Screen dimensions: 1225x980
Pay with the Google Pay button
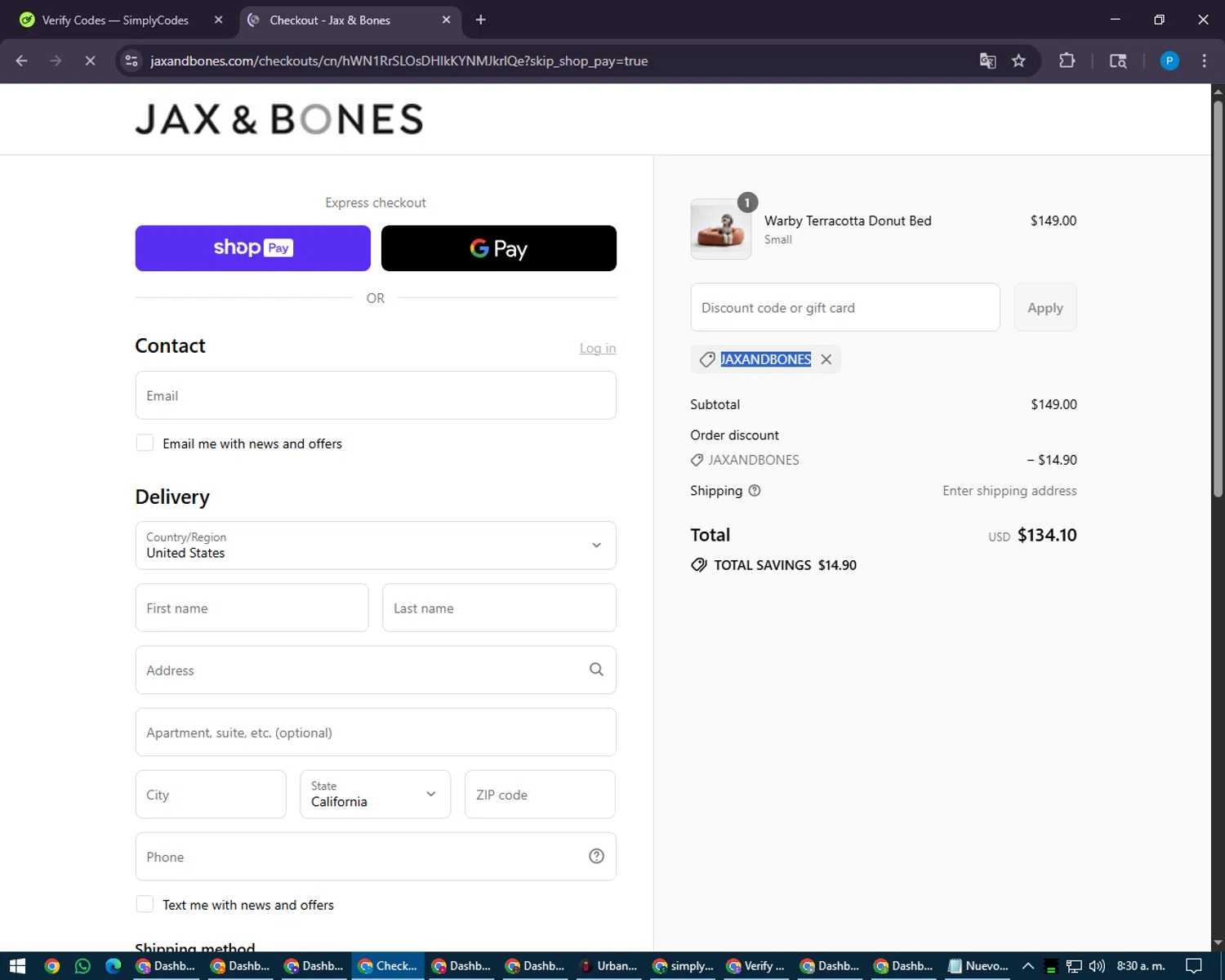499,248
